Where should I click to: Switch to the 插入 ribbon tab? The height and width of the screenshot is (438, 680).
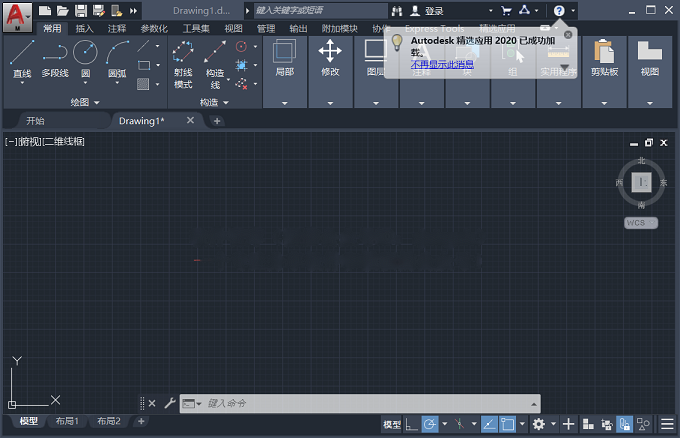click(85, 29)
